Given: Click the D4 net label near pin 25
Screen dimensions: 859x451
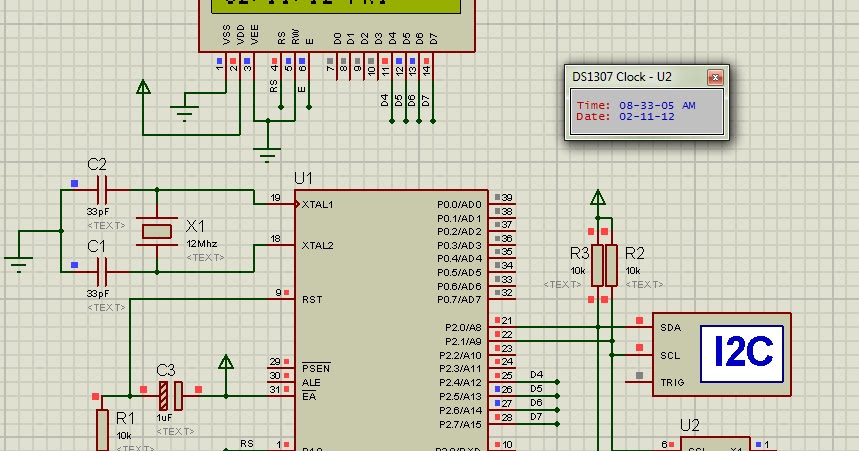Looking at the screenshot, I should point(536,375).
